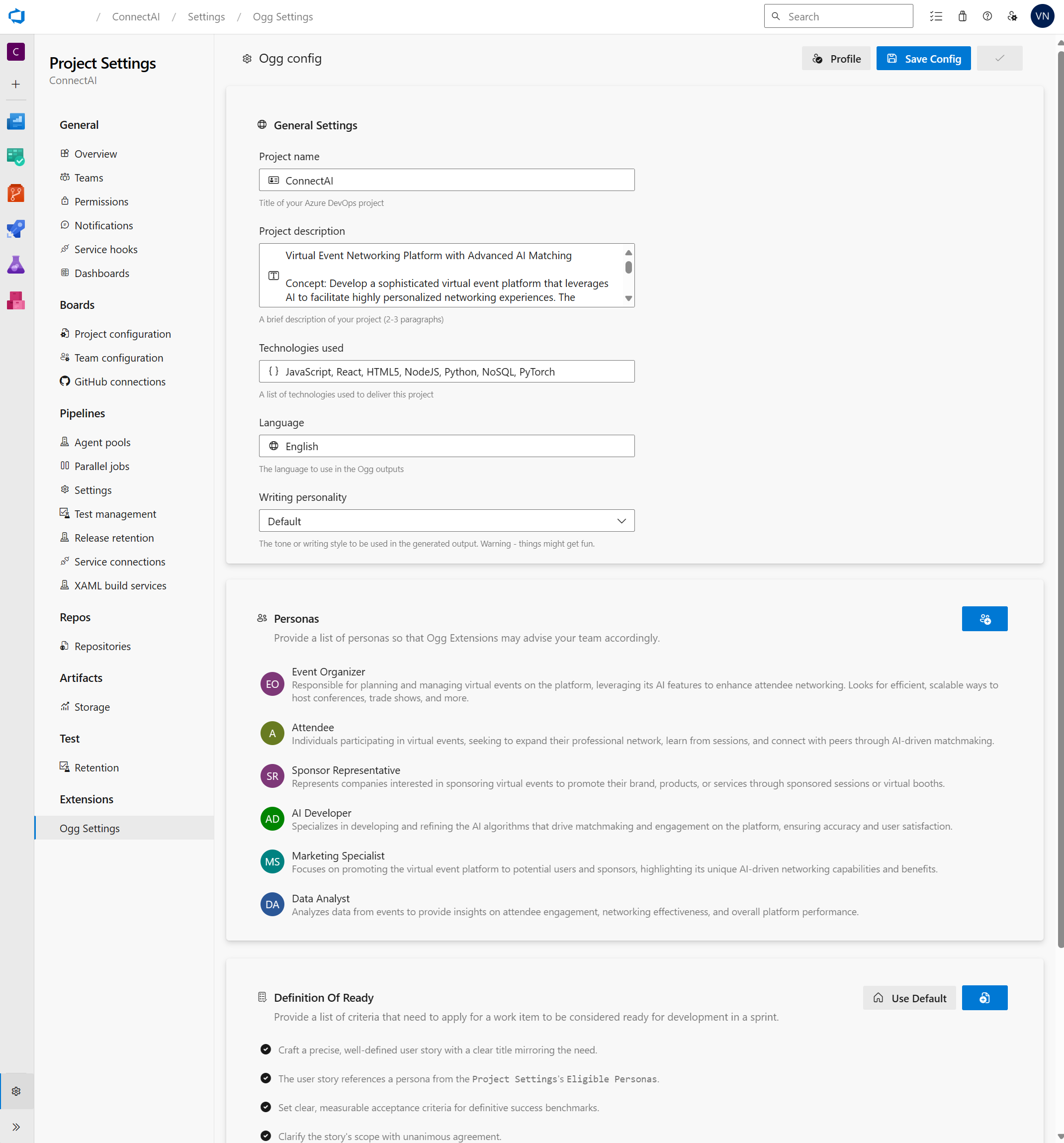Click the Definition Of Ready section icon
Screen dimensions: 1064x1143
pos(263,997)
